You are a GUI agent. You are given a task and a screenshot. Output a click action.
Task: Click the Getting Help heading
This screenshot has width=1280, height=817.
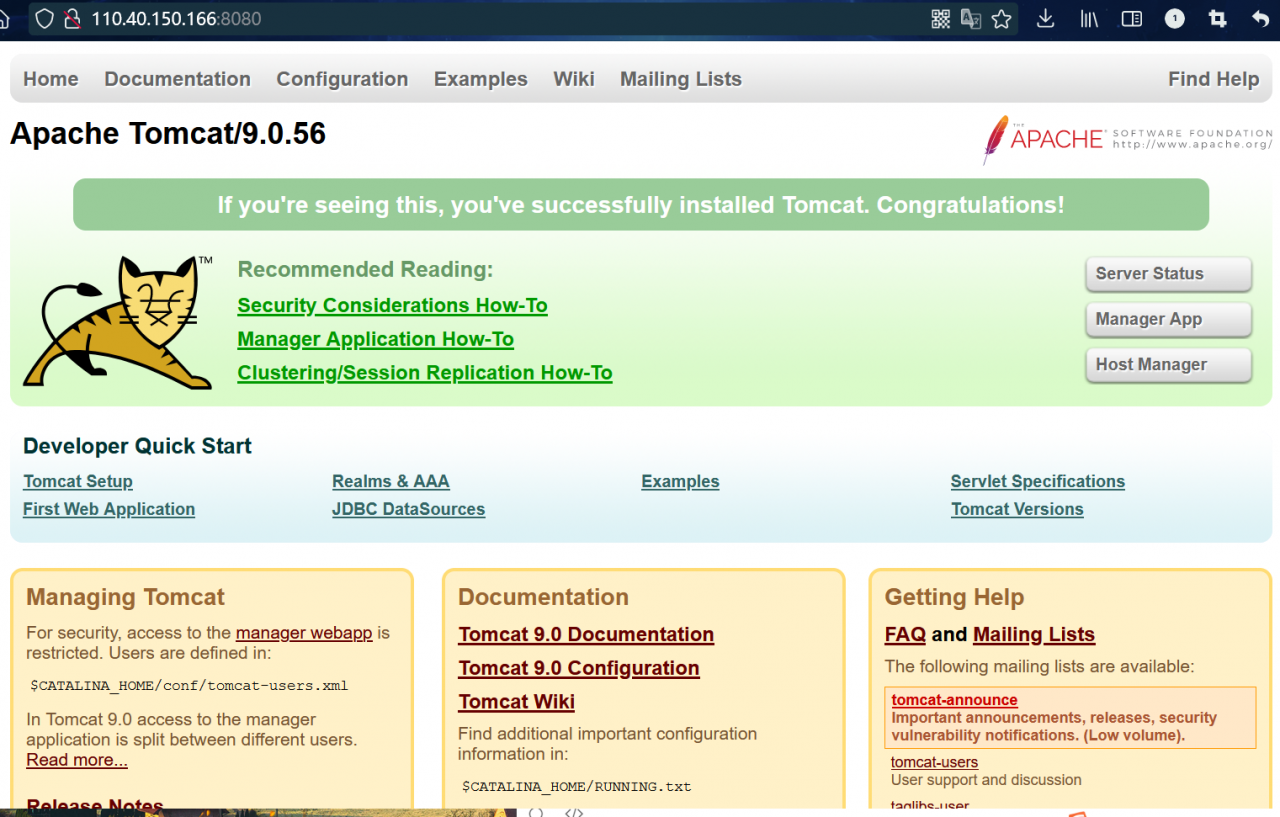tap(954, 597)
